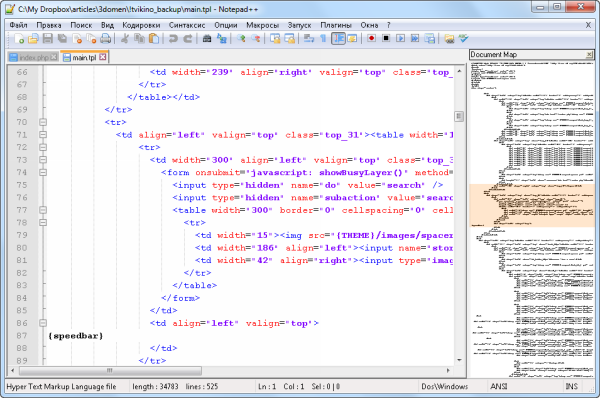The width and height of the screenshot is (600, 398).
Task: Stop macro recording with the black square icon
Action: point(386,38)
